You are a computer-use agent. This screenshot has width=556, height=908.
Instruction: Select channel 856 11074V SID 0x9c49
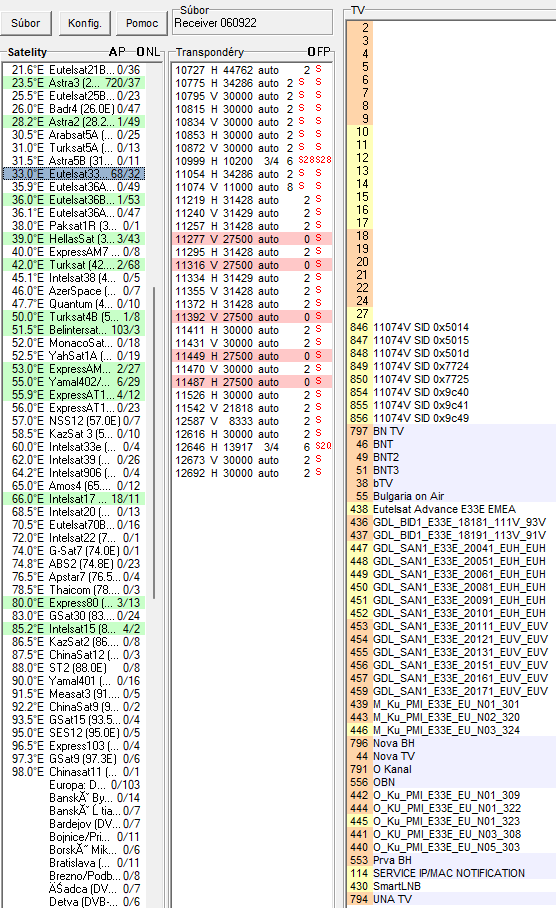pyautogui.click(x=451, y=418)
